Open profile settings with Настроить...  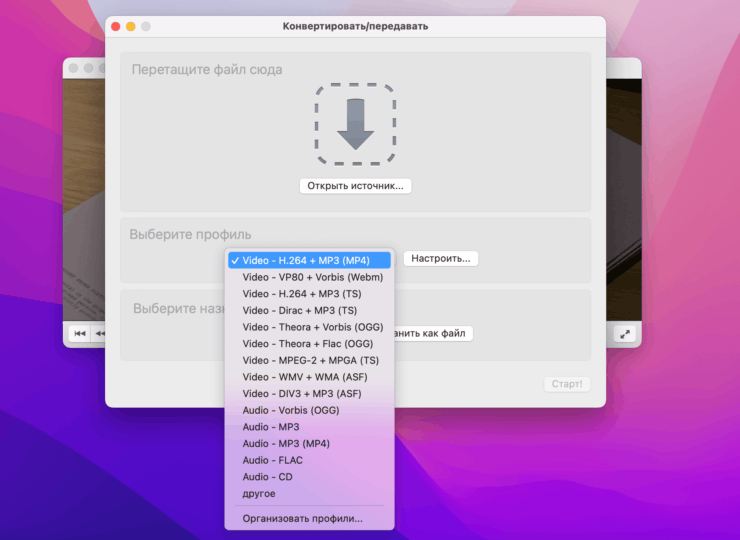click(x=441, y=259)
